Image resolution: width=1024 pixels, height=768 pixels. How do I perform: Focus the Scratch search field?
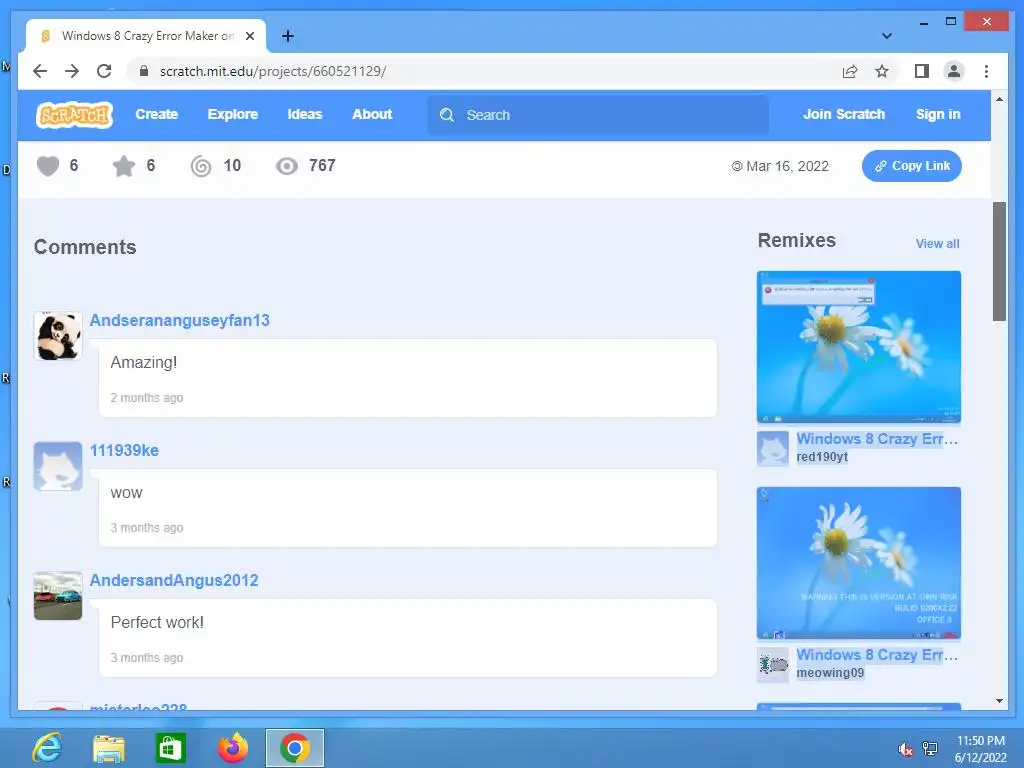click(x=598, y=115)
